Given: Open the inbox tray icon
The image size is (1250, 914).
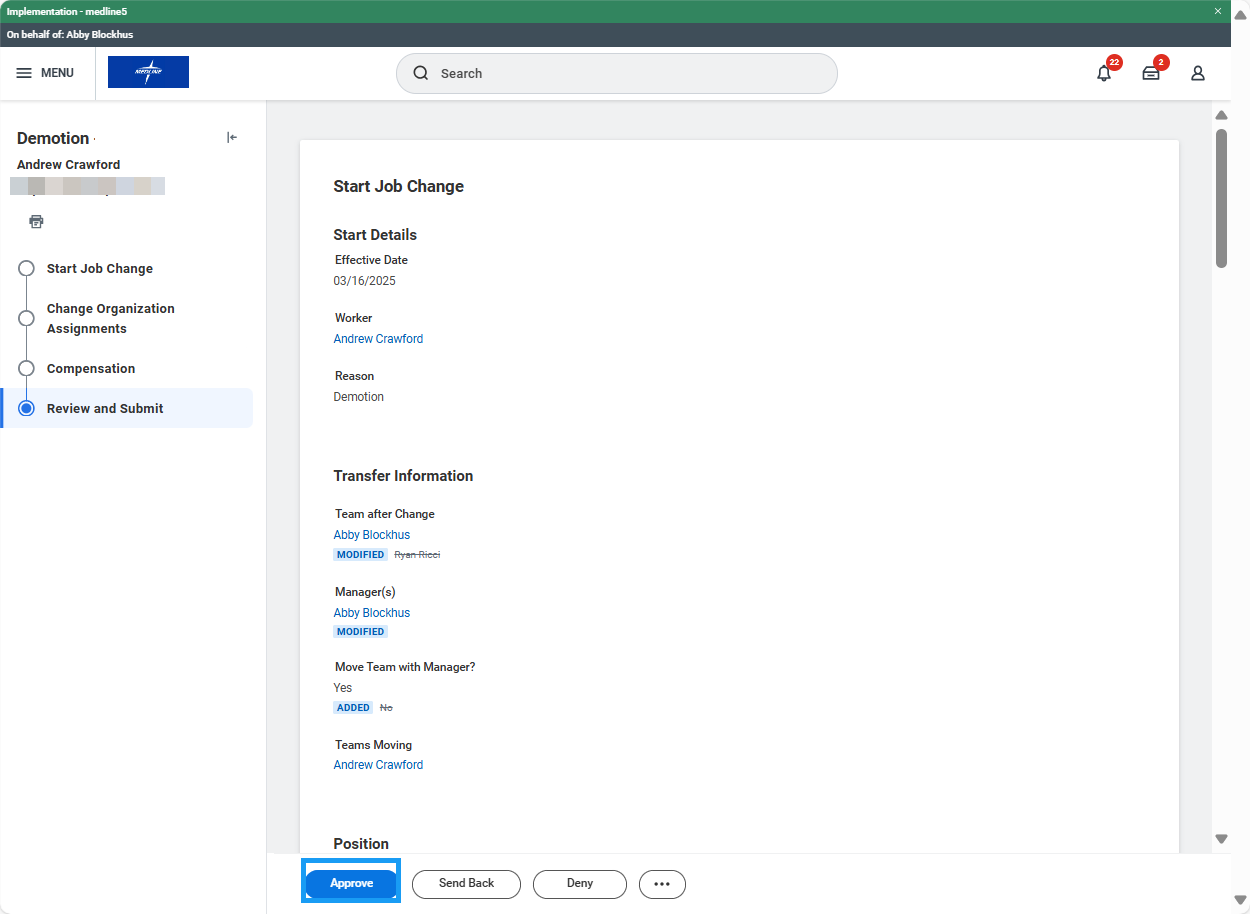Looking at the screenshot, I should click(x=1151, y=73).
